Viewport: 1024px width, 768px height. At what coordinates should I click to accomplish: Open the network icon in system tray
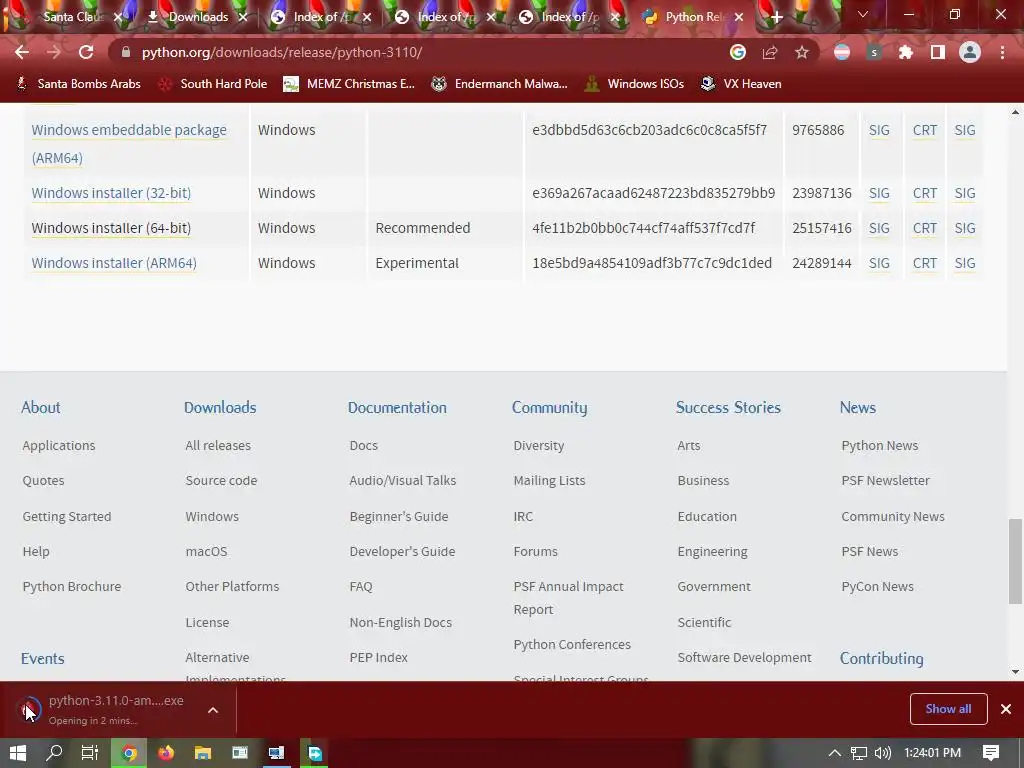859,753
